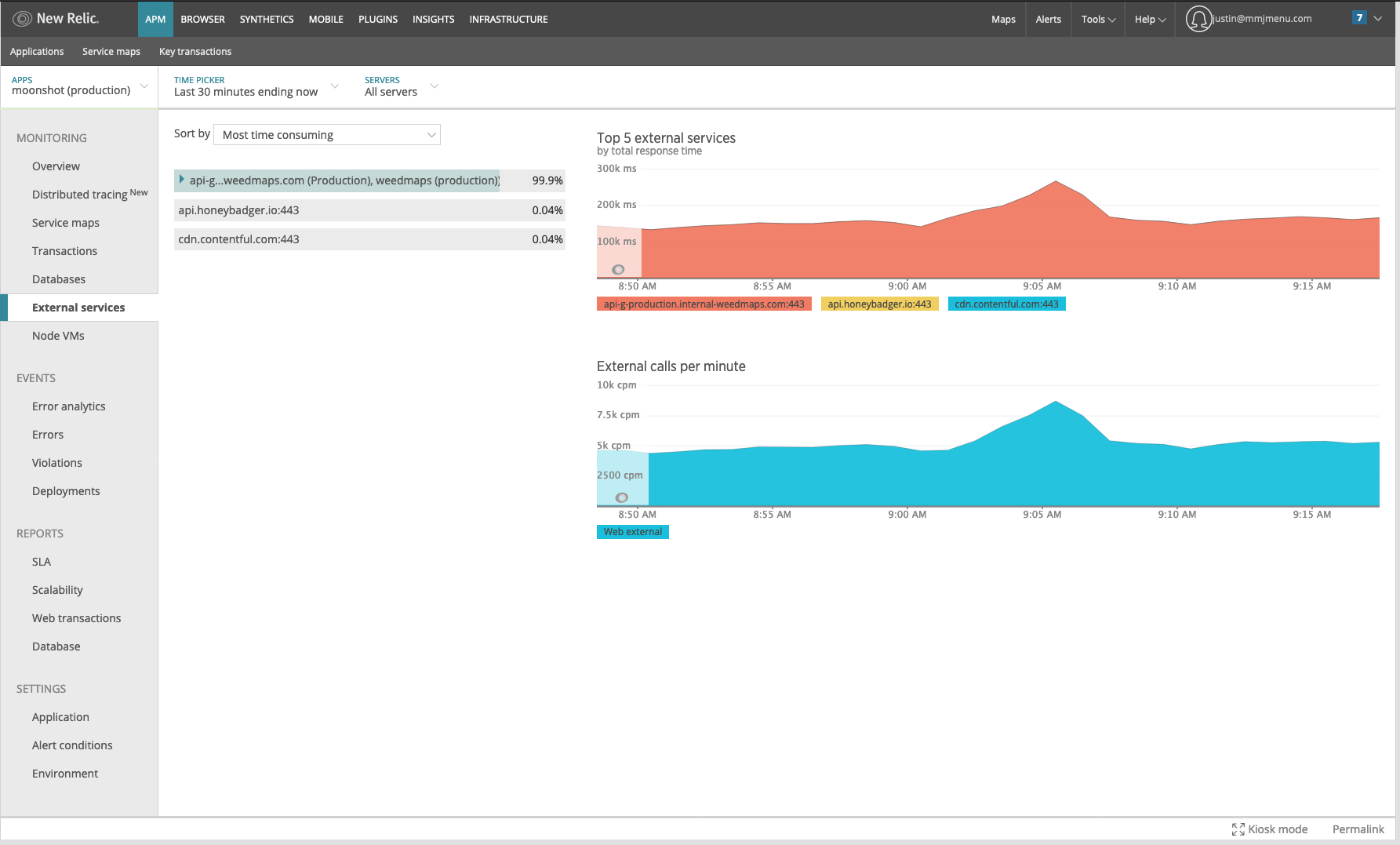
Task: Expand the api-g...weedmaps.com row triangle
Action: 181,180
